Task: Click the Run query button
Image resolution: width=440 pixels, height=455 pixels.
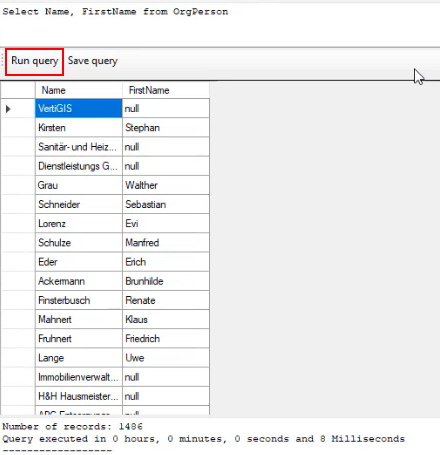Action: tap(34, 61)
